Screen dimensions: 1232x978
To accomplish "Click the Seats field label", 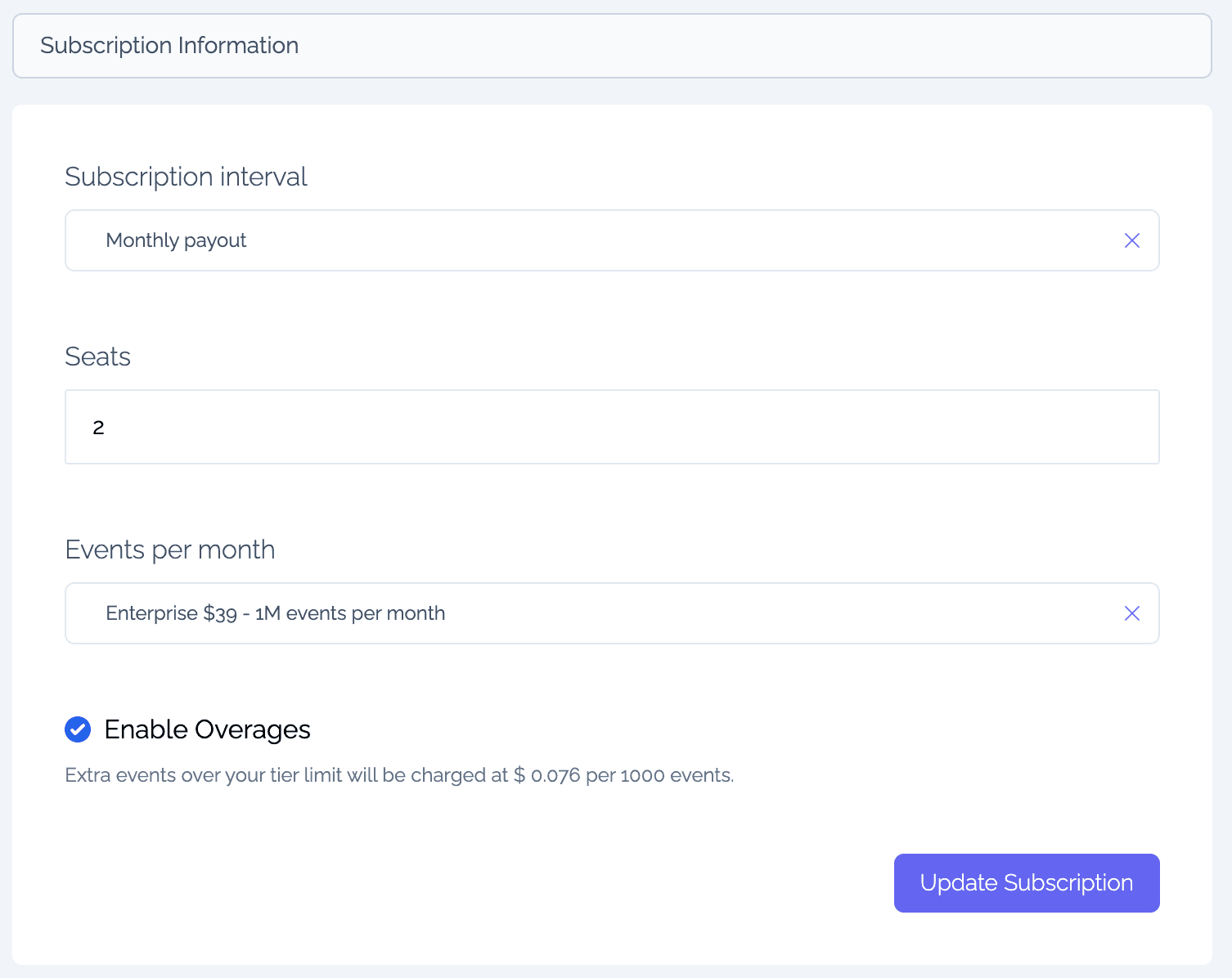I will tap(97, 357).
